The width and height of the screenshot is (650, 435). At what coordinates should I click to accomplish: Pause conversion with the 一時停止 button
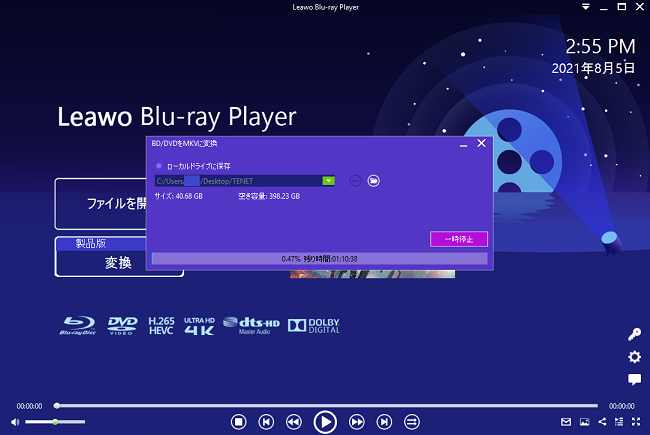click(x=459, y=239)
